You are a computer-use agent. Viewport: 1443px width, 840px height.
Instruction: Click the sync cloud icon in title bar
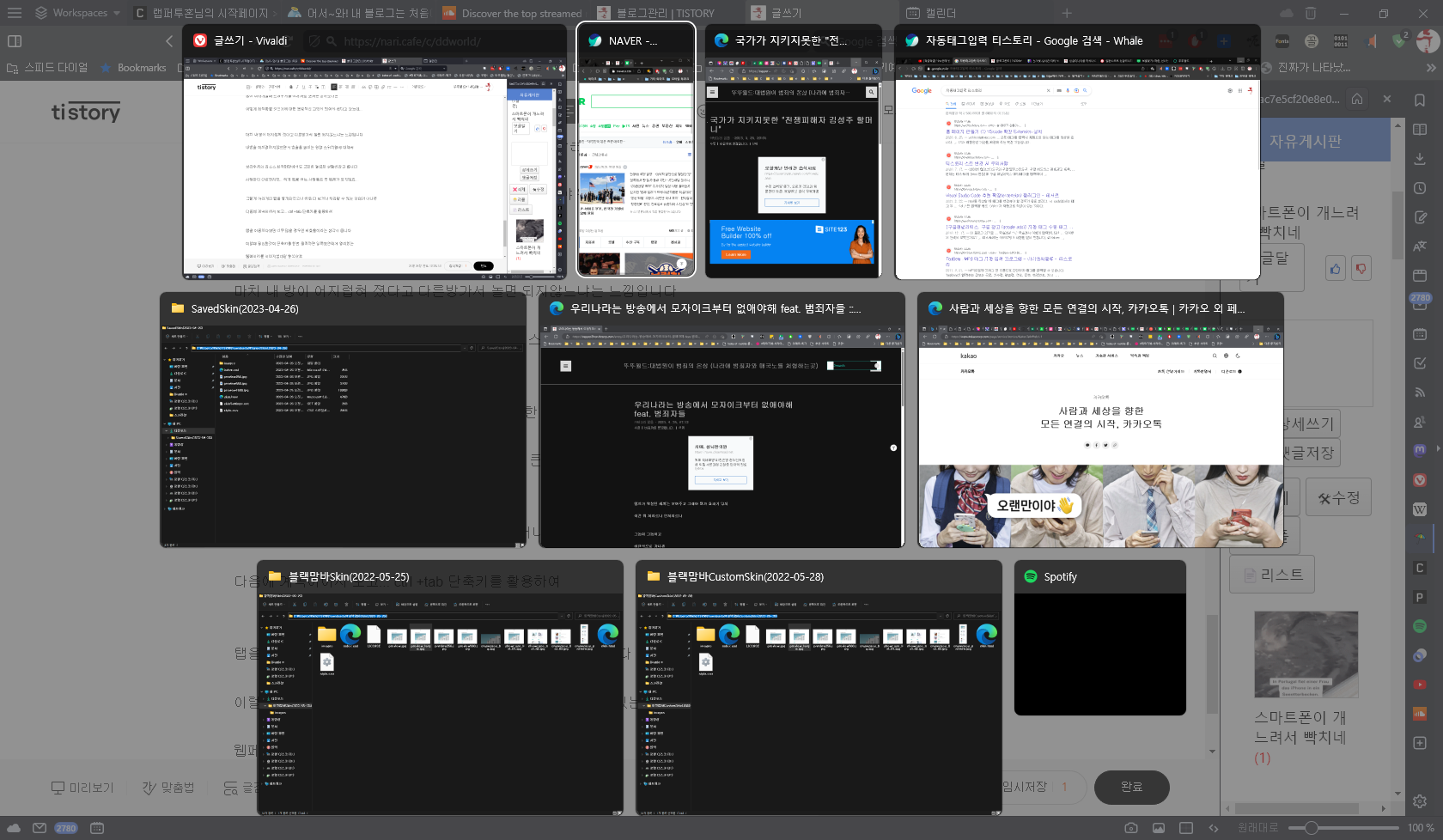point(1286,13)
